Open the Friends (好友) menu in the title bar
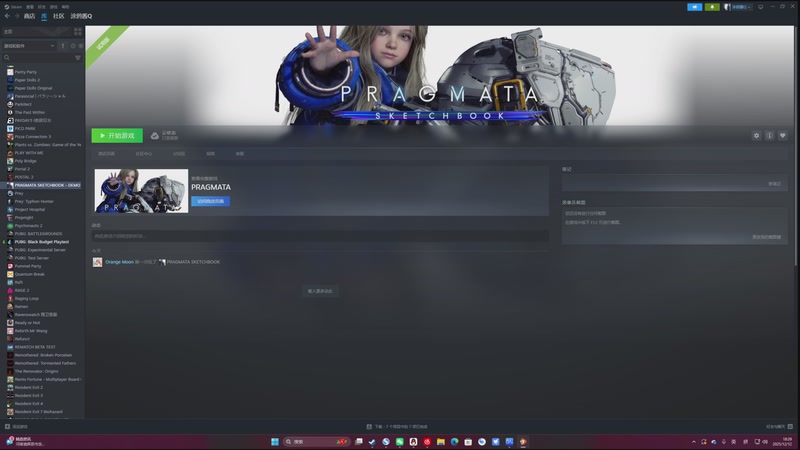Image resolution: width=800 pixels, height=450 pixels. (41, 7)
